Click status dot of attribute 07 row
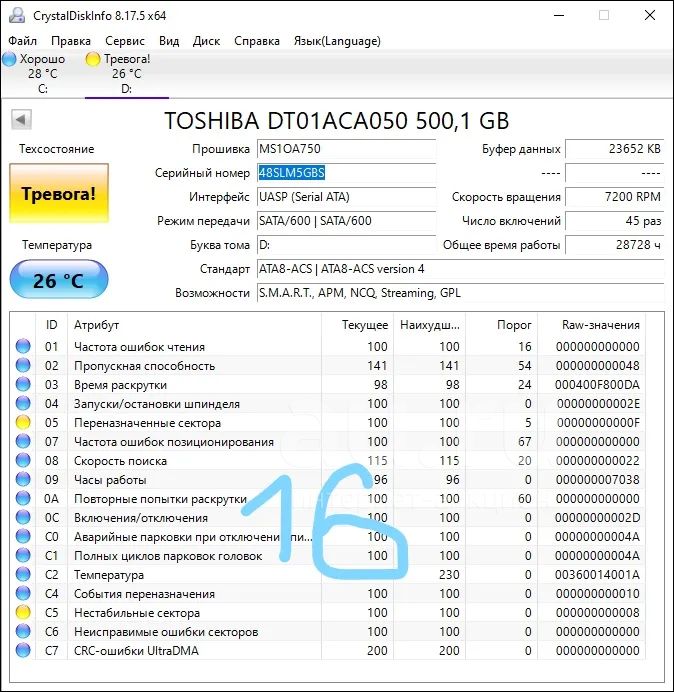The width and height of the screenshot is (674, 692). coord(23,441)
